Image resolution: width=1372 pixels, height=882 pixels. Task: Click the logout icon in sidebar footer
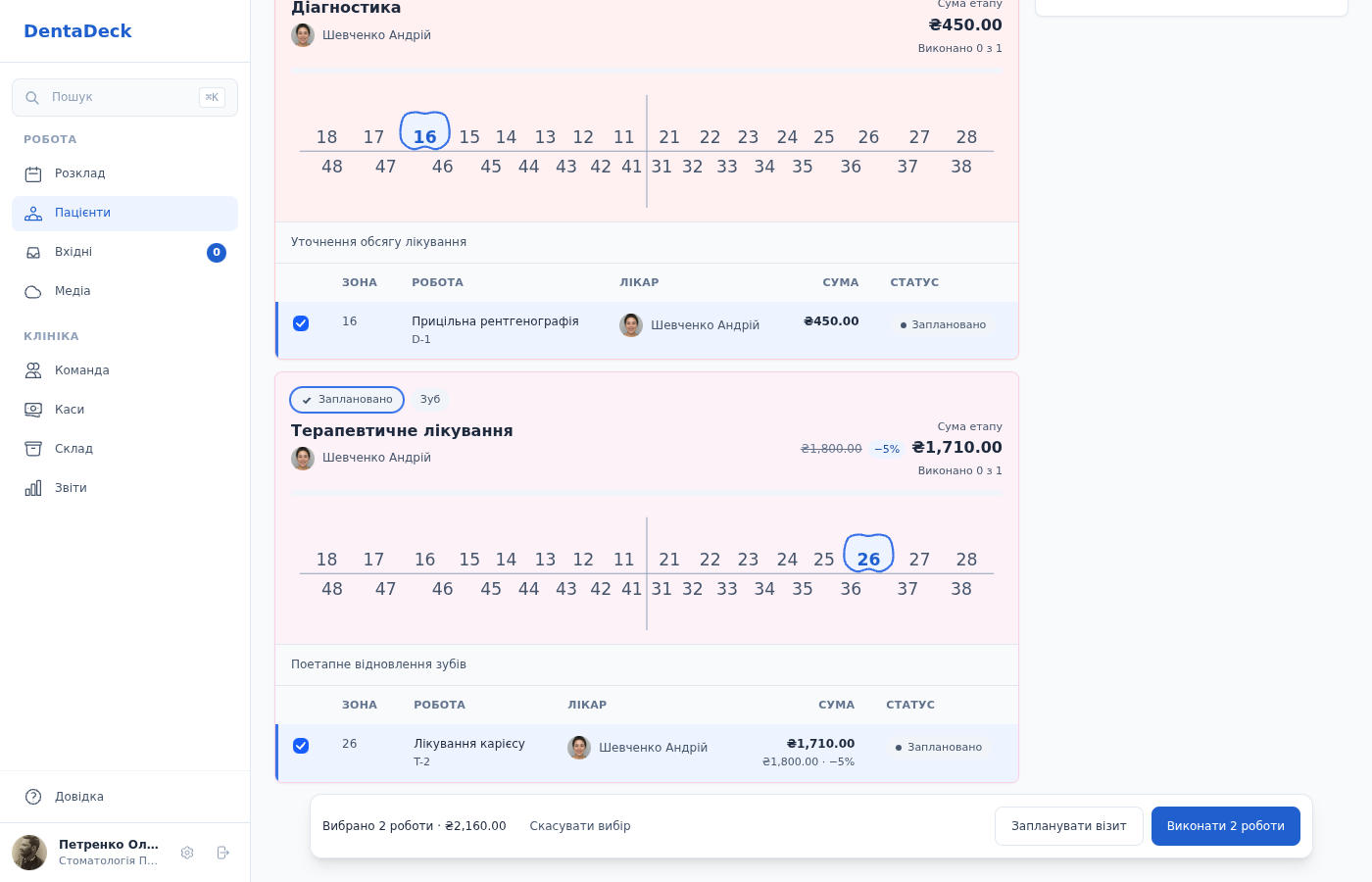222,853
